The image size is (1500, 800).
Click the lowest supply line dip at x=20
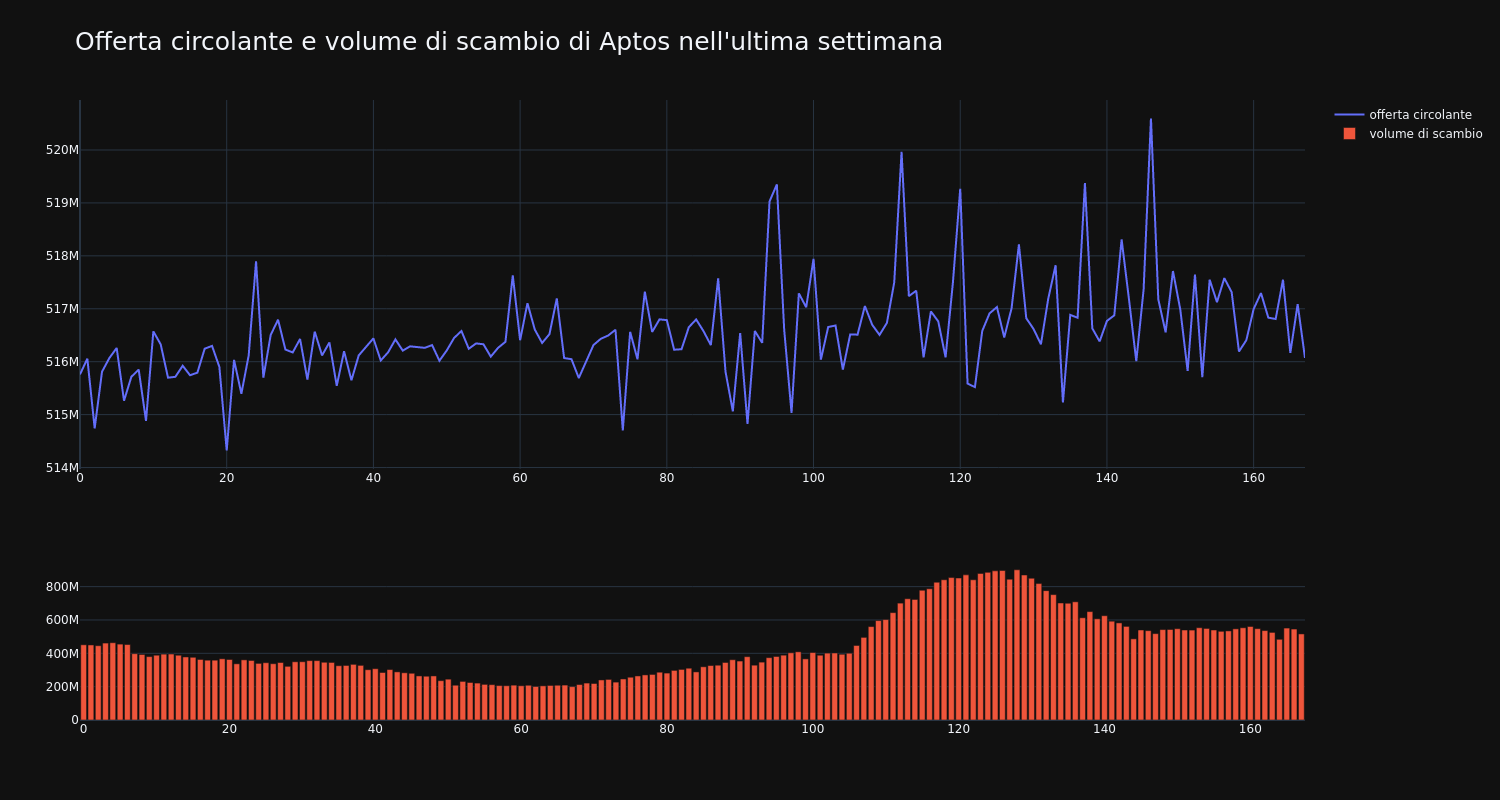227,449
